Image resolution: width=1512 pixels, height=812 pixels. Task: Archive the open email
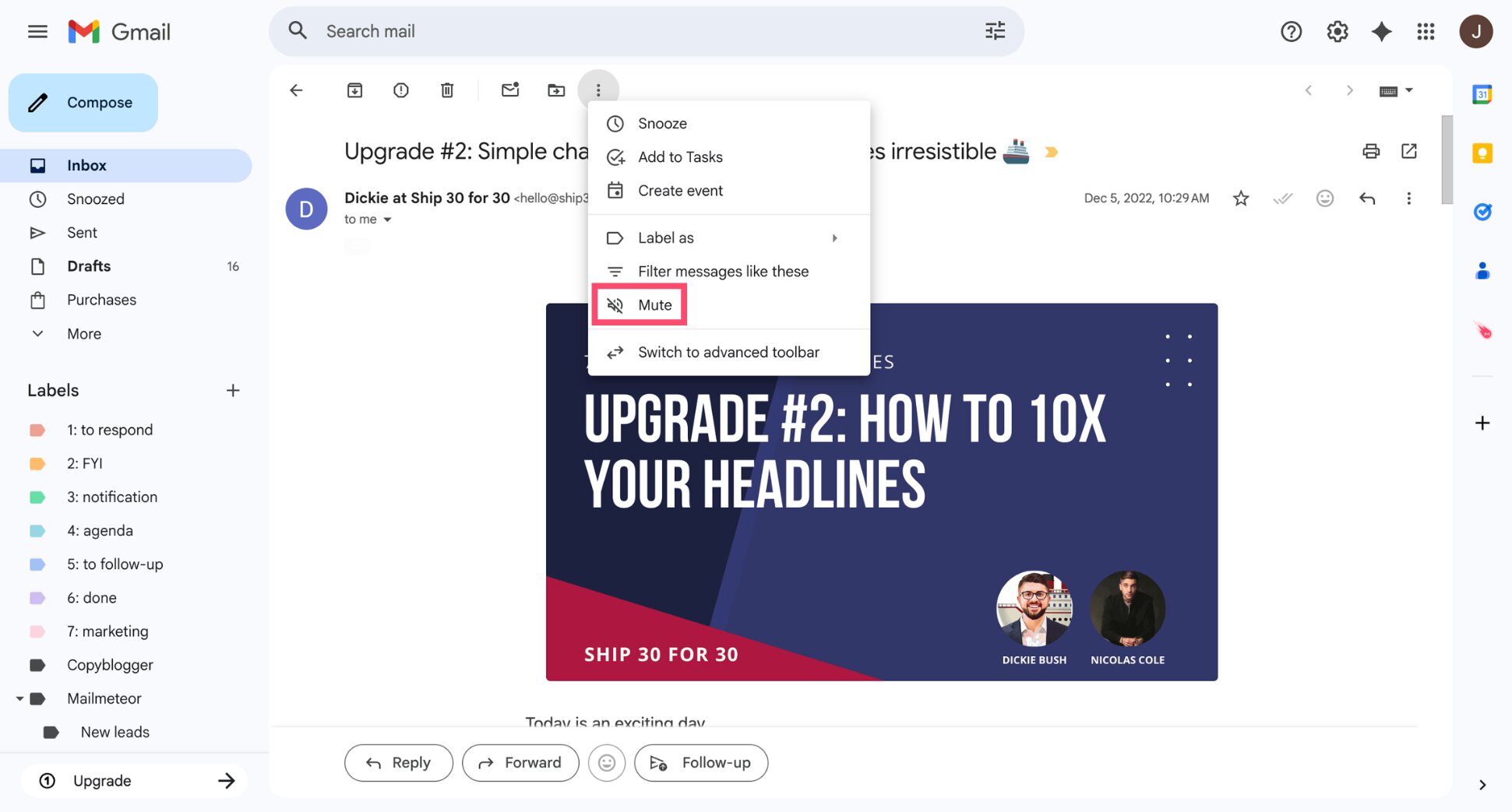pyautogui.click(x=354, y=90)
